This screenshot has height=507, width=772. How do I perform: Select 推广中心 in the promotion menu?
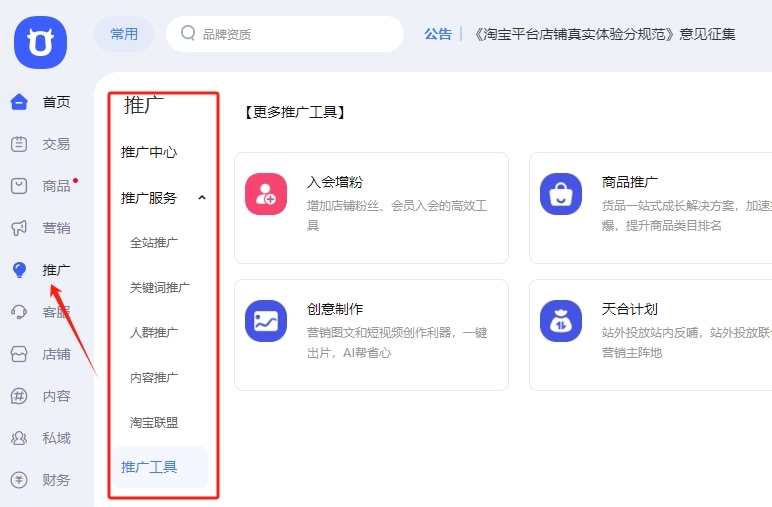click(149, 152)
